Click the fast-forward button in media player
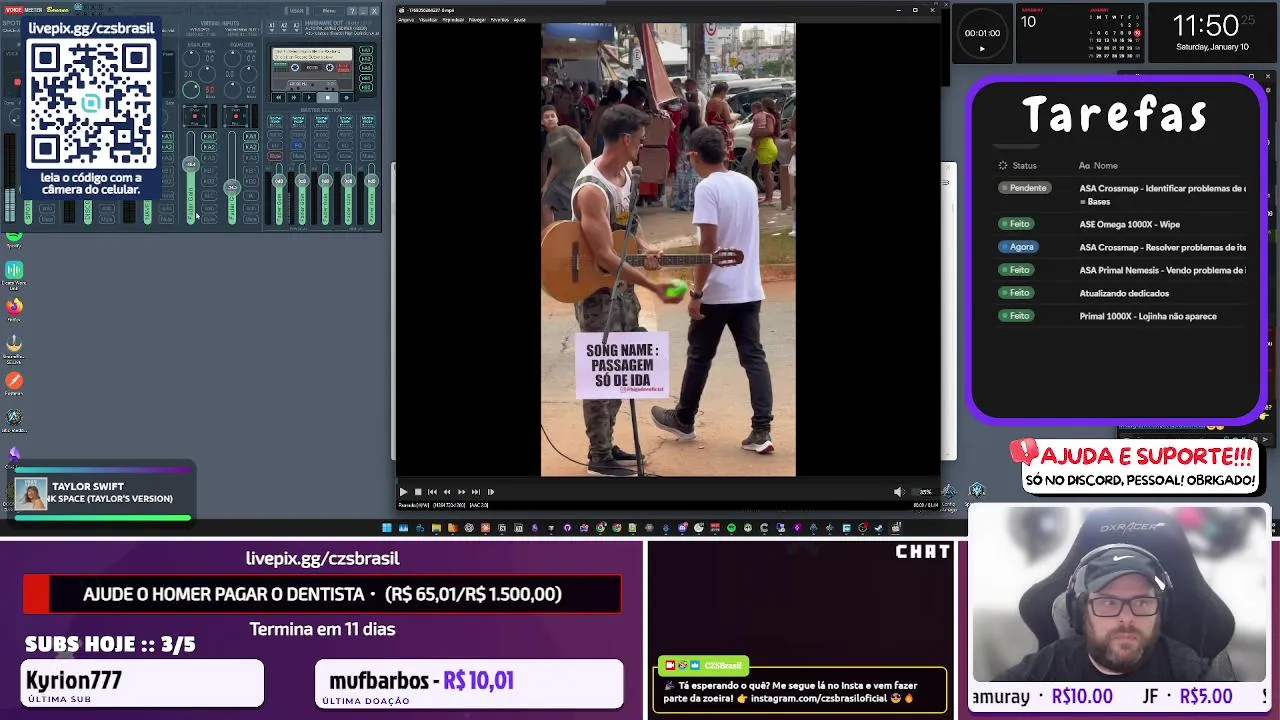1280x720 pixels. pos(462,492)
